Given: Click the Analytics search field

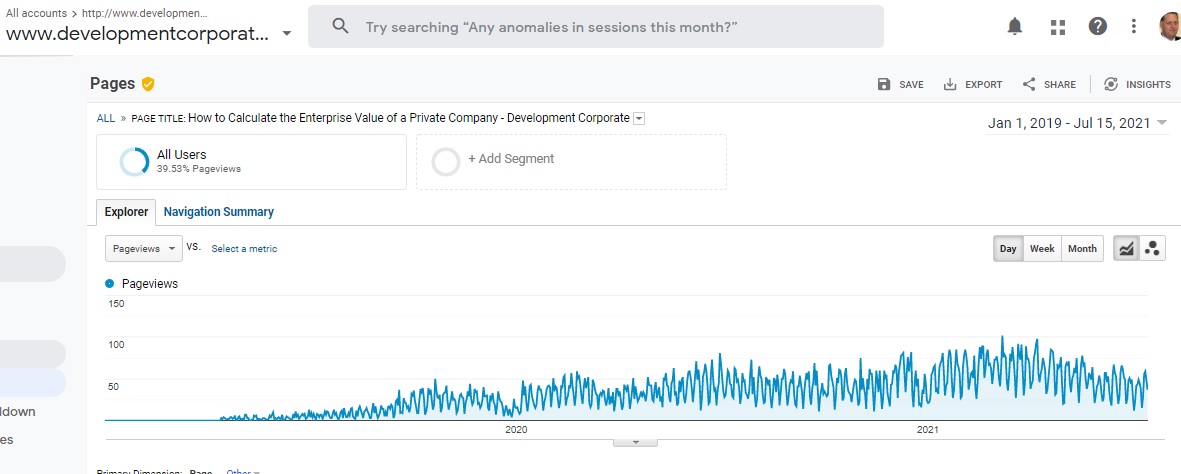Looking at the screenshot, I should click(596, 27).
